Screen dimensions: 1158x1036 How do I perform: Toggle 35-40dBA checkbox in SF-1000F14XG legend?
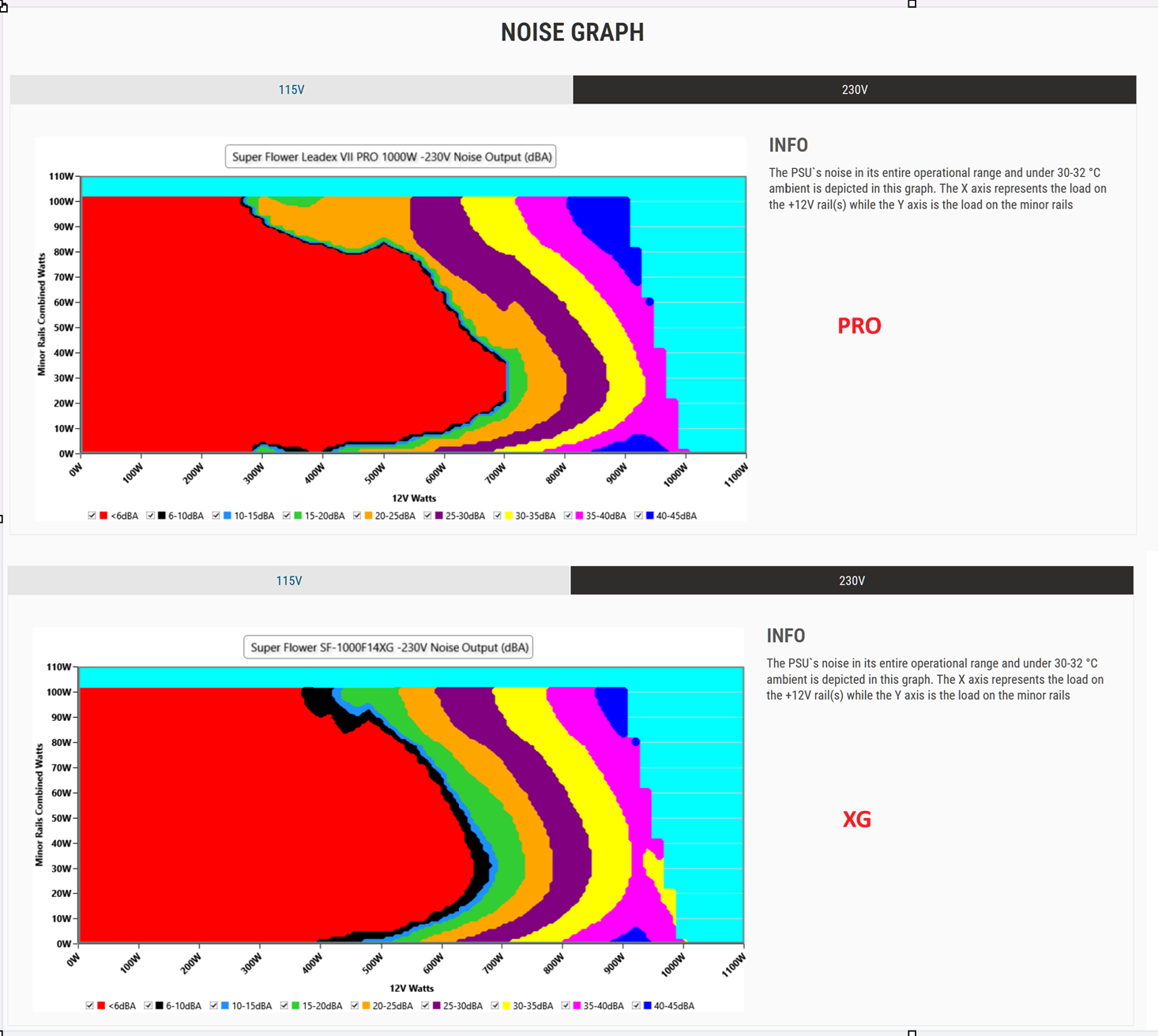tap(566, 1006)
